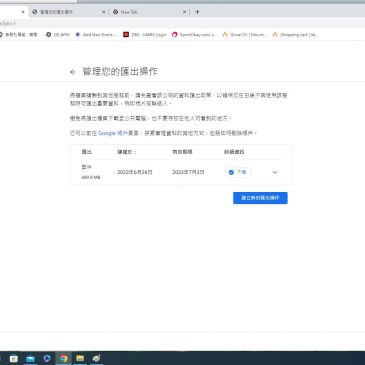Viewport: 365px width, 365px height.
Task: Open the Google 帳戶 link
Action: coord(113,133)
